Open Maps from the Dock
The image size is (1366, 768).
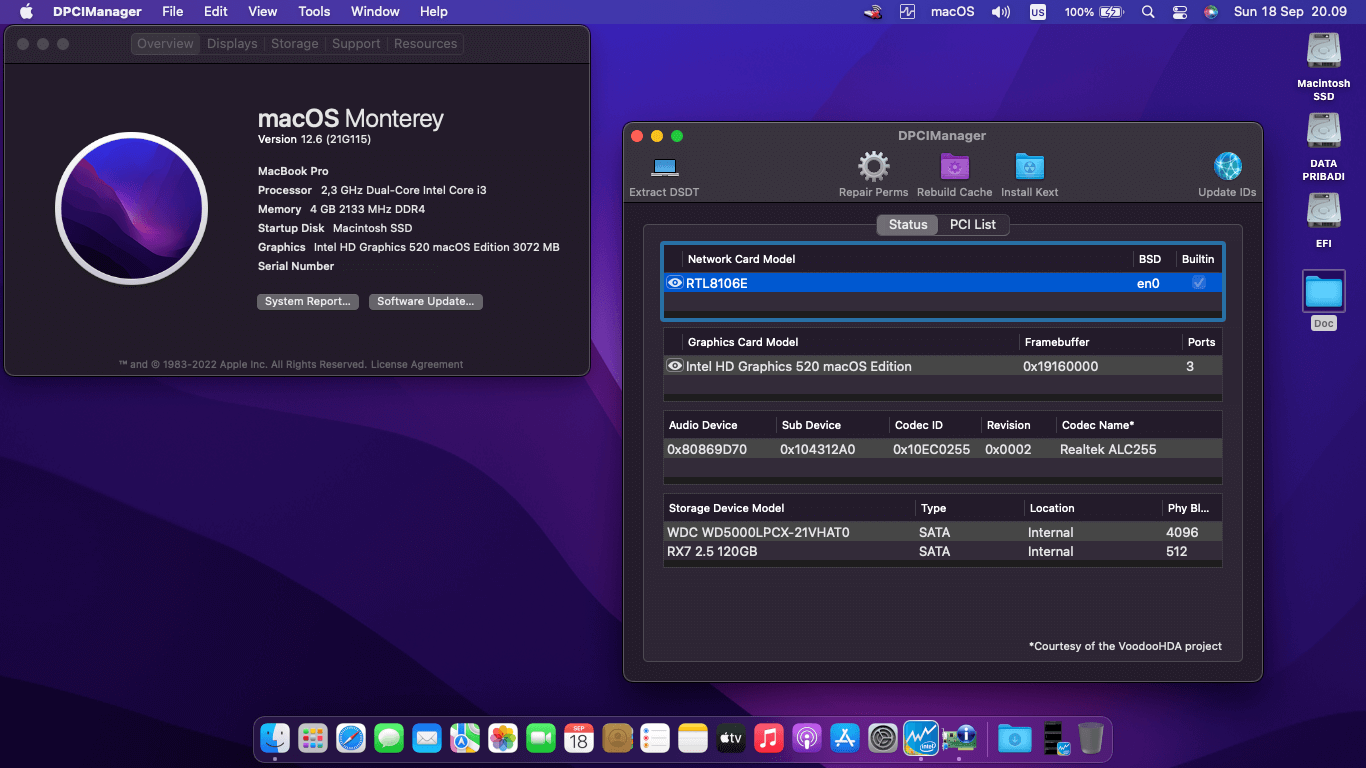point(465,738)
